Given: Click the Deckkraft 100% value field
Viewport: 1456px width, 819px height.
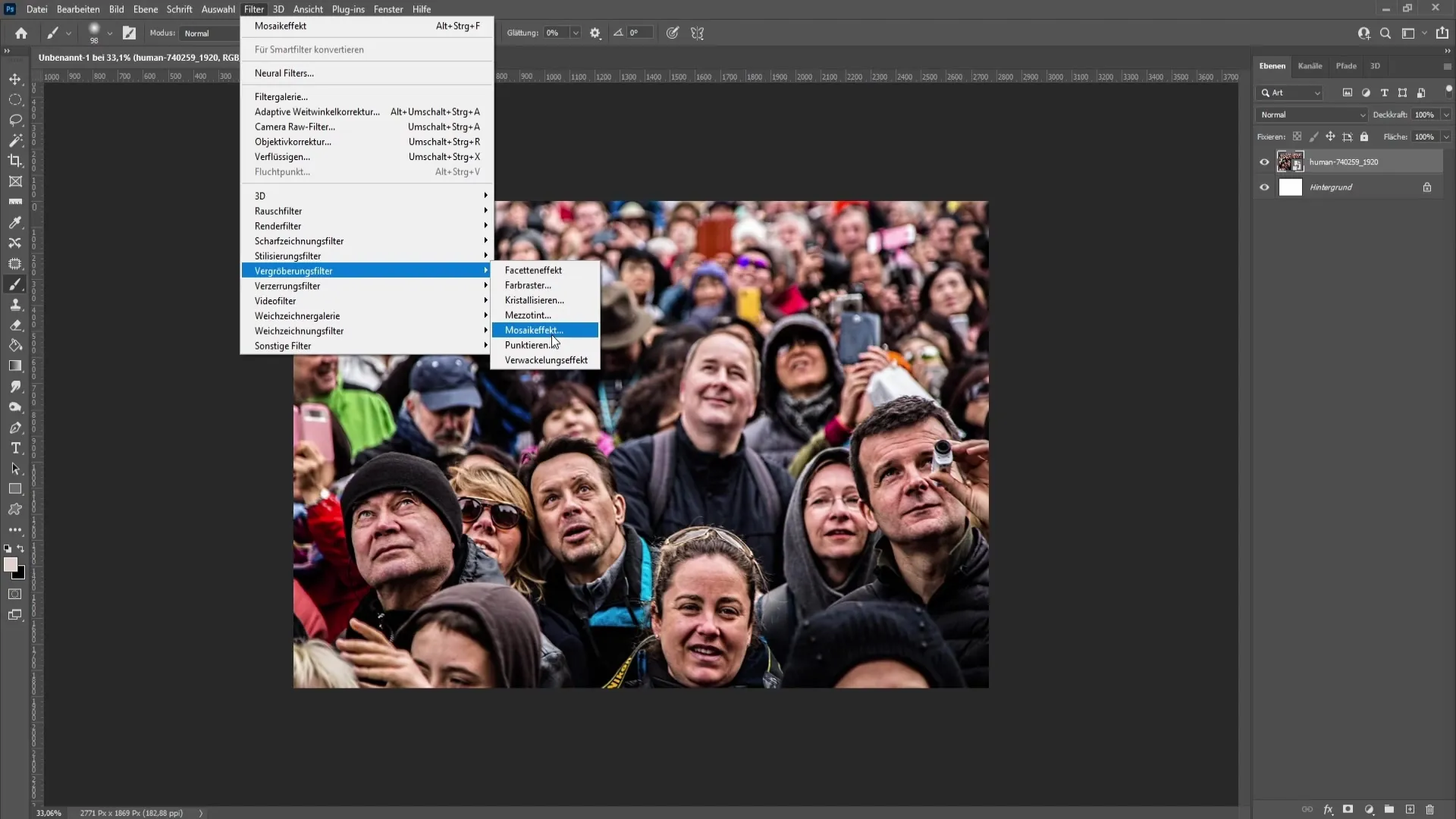Looking at the screenshot, I should click(x=1426, y=115).
